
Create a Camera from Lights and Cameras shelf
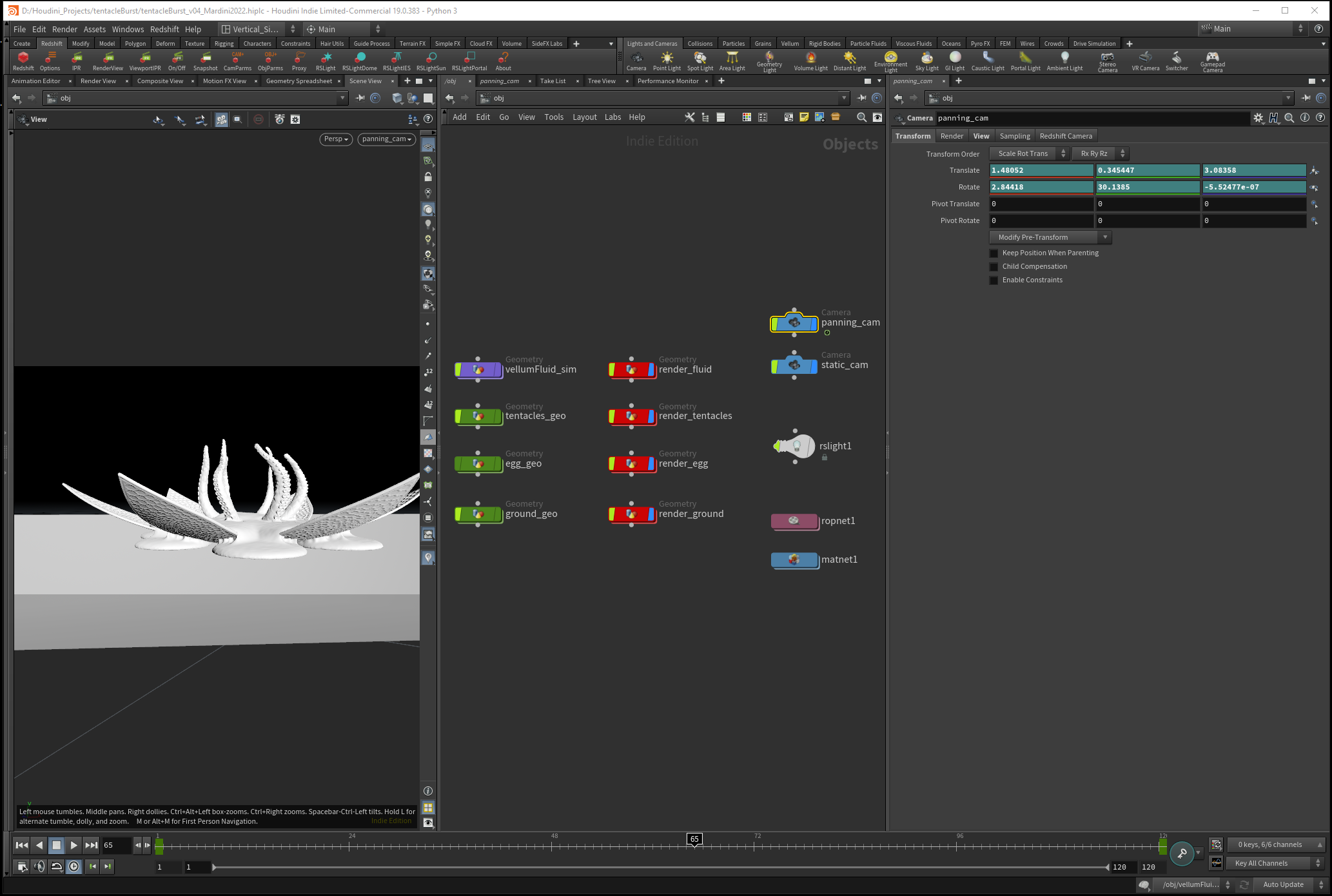pyautogui.click(x=636, y=61)
